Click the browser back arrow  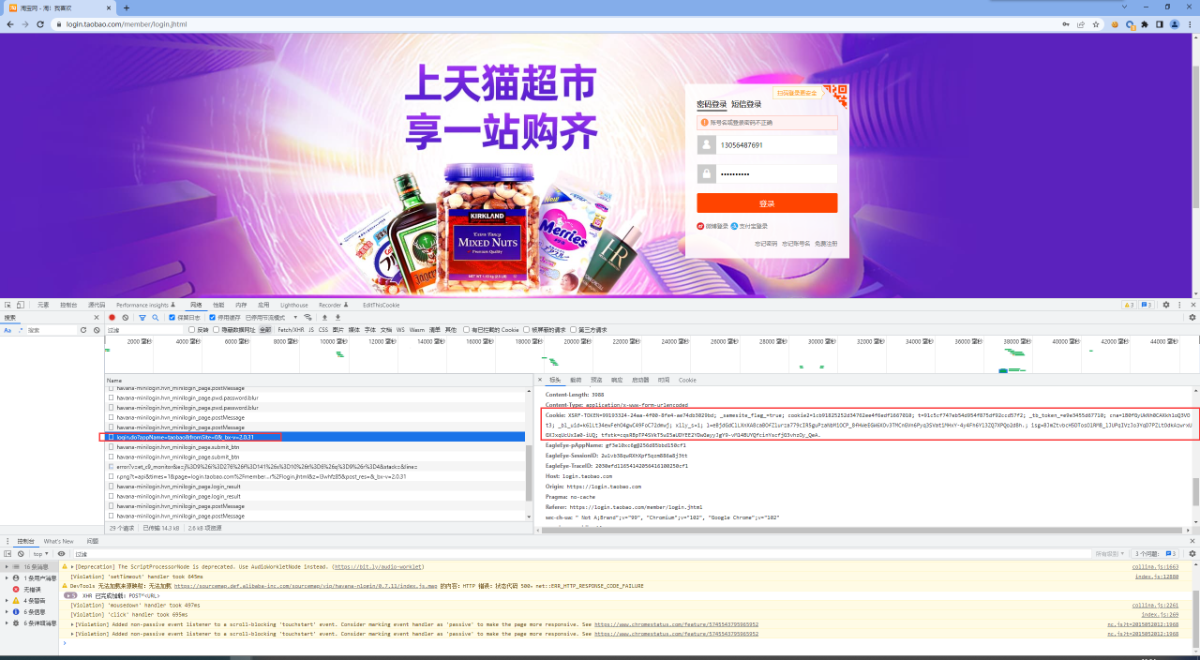tap(10, 24)
